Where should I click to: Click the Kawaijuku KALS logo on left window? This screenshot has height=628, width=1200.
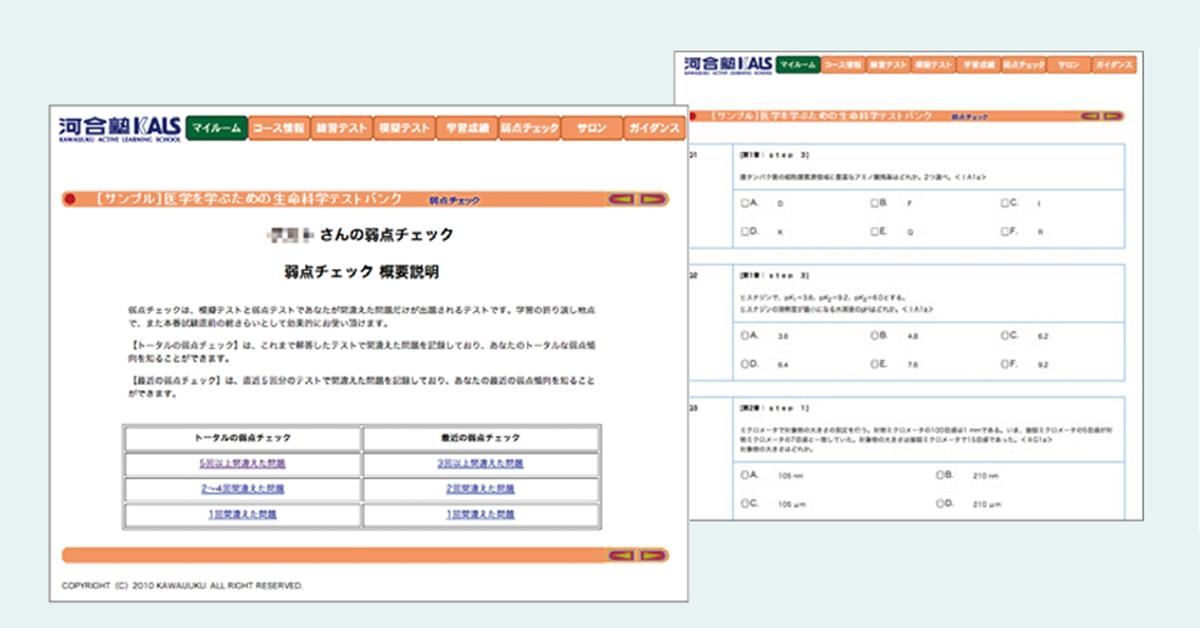coord(120,129)
